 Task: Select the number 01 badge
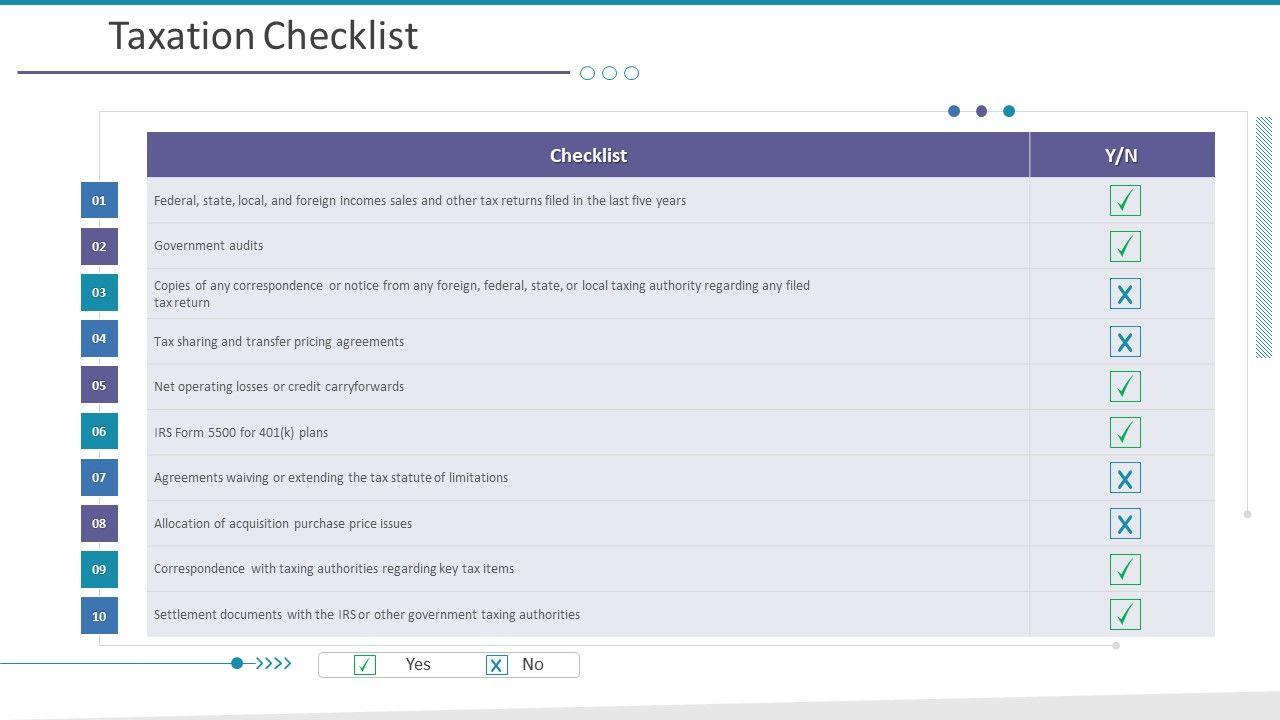coord(99,200)
